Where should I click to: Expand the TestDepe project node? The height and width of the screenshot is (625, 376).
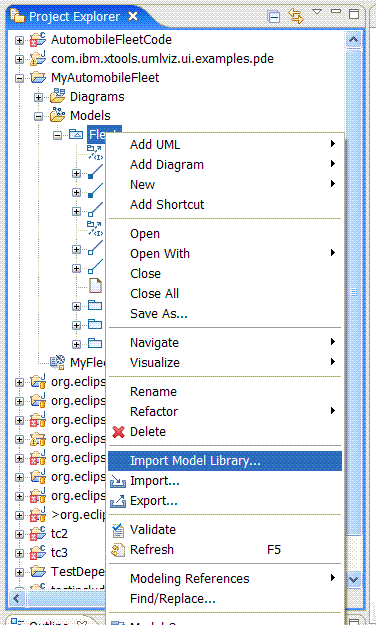(19, 572)
